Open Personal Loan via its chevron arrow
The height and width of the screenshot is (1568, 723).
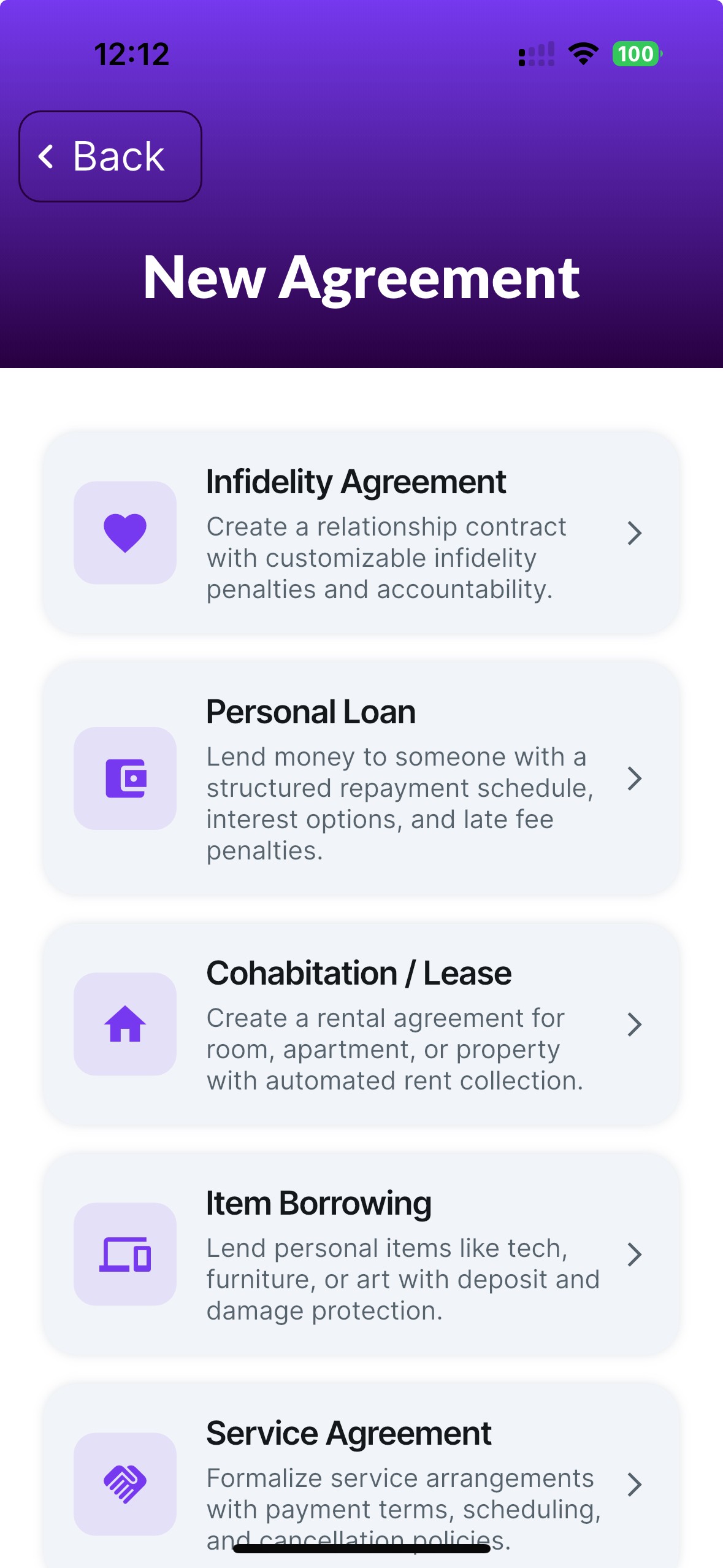coord(635,778)
